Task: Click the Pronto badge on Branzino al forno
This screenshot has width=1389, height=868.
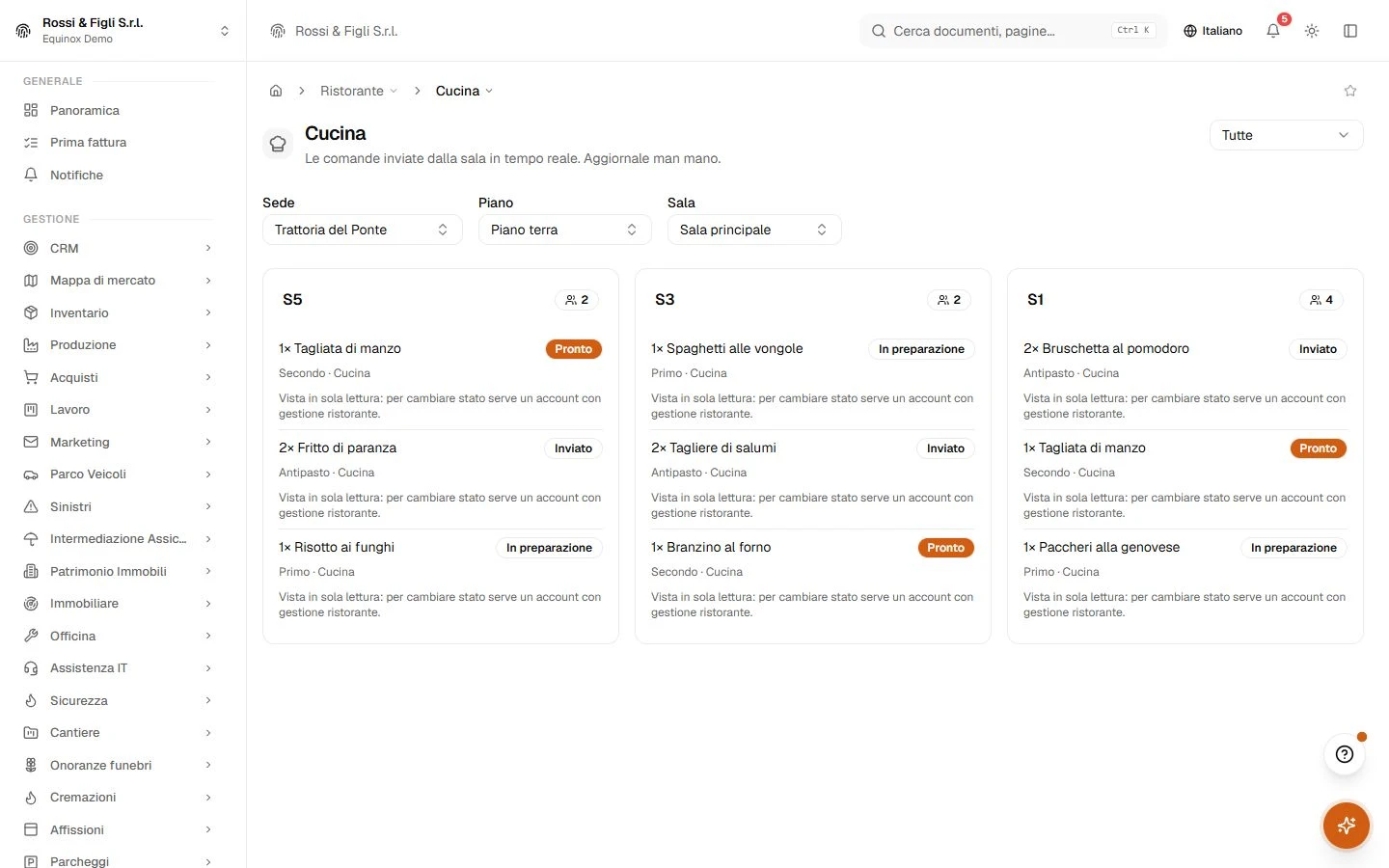Action: click(x=946, y=548)
